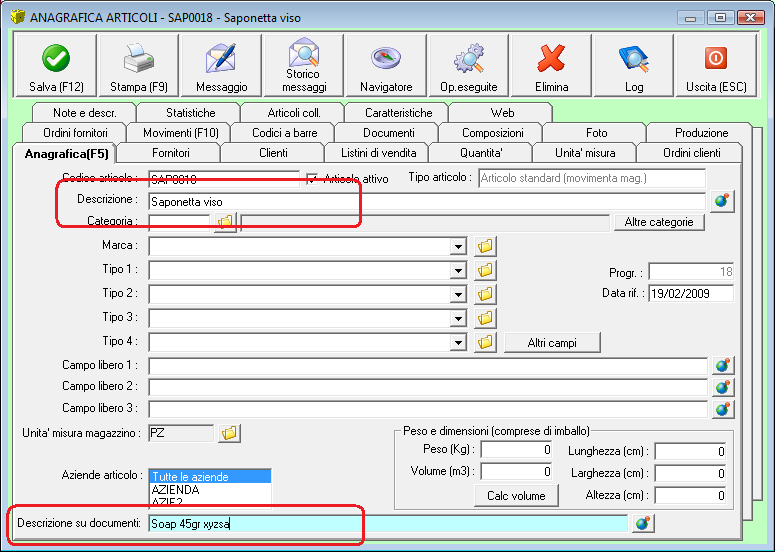The height and width of the screenshot is (552, 775).
Task: Open folder icon next to Marca
Action: [x=485, y=246]
